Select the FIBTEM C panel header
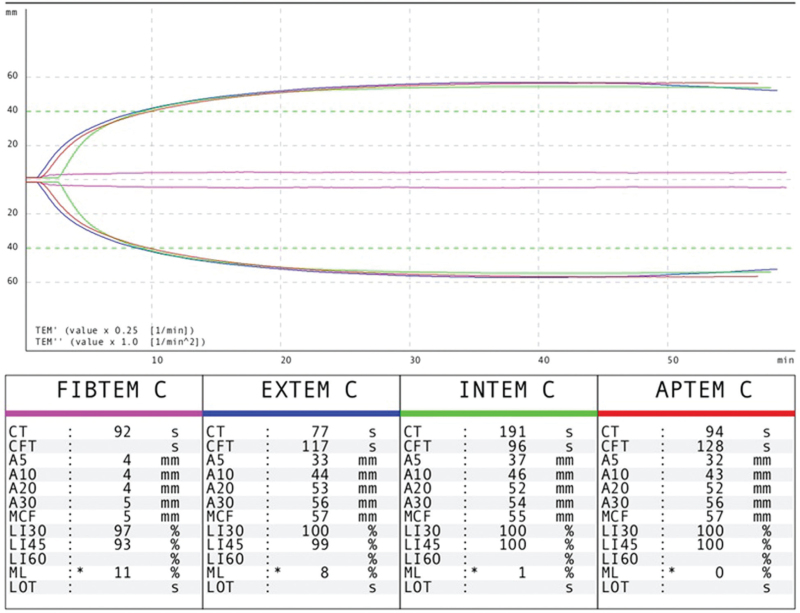 (103, 391)
